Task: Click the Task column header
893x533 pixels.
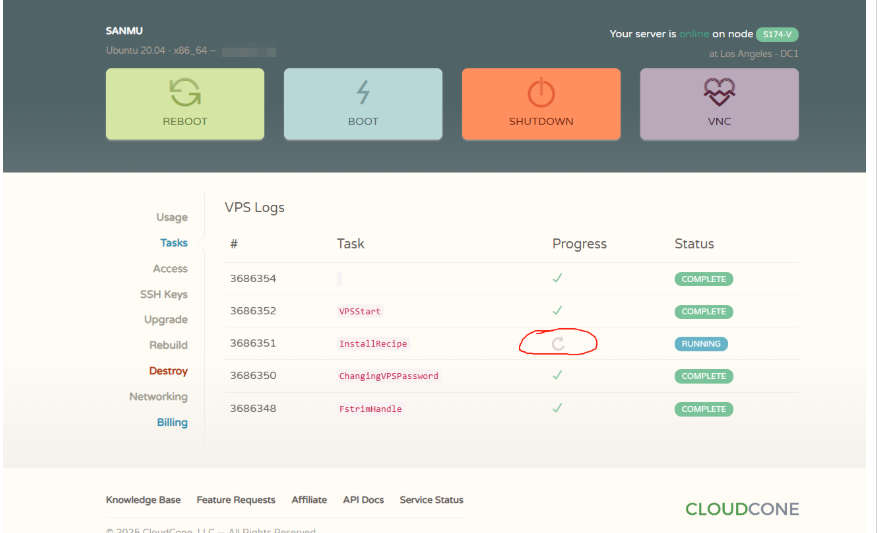Action: pos(350,244)
